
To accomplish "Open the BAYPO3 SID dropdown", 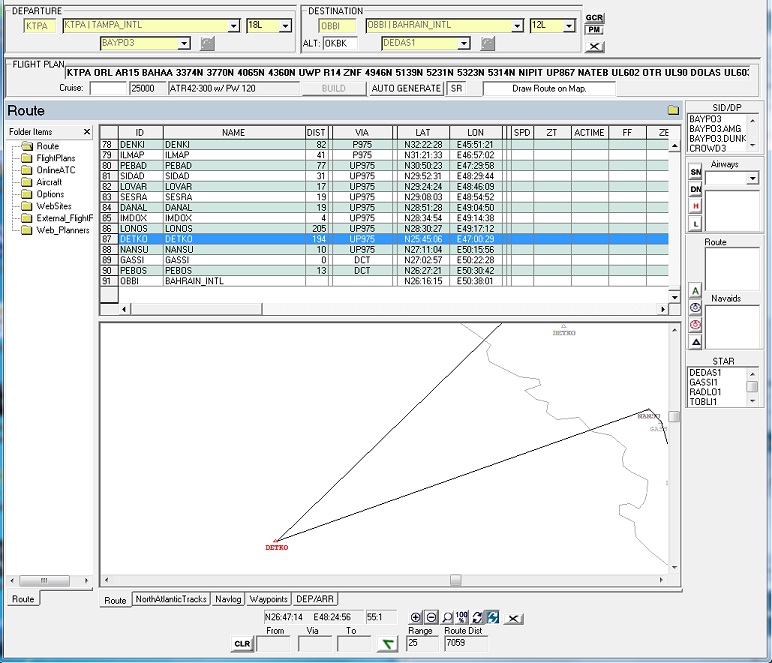I will click(x=184, y=43).
